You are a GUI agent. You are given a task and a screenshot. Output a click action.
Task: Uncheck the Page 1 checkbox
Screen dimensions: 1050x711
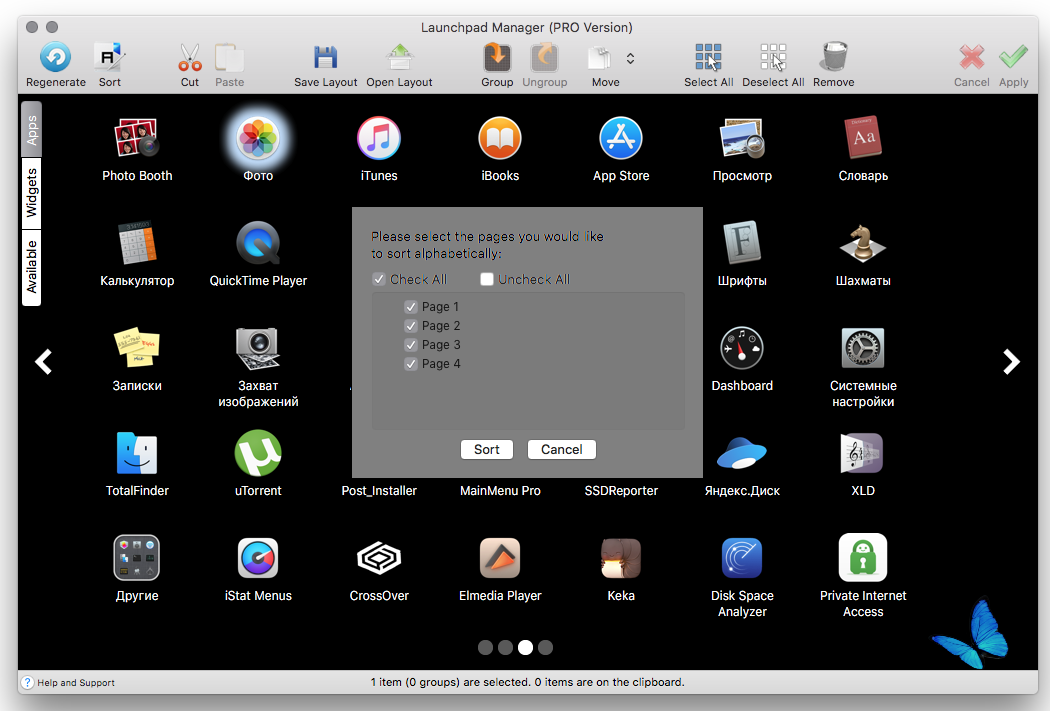click(410, 307)
